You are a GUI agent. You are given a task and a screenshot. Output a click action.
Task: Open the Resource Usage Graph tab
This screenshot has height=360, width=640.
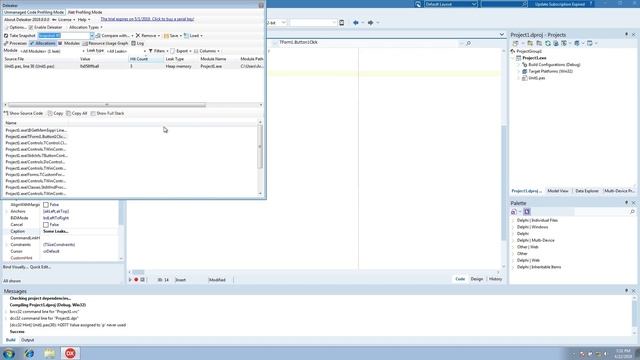(x=105, y=43)
